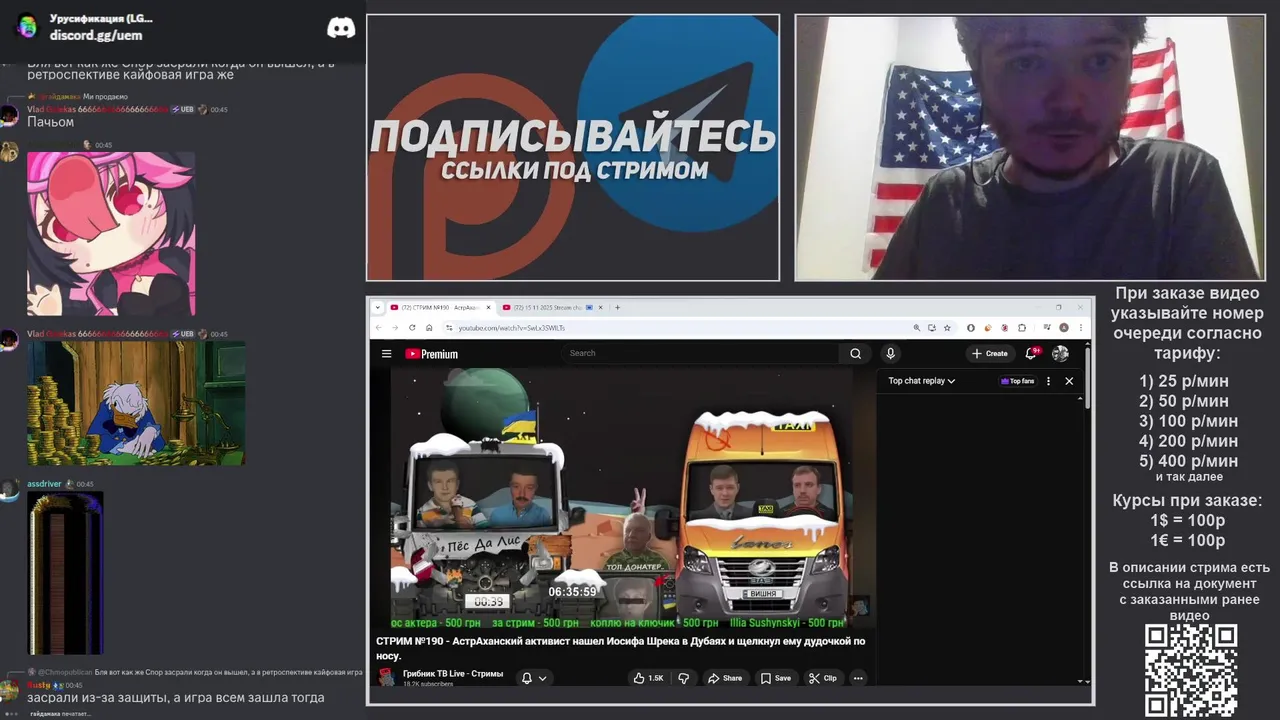This screenshot has width=1280, height=720.
Task: Open Chrome profile avatar
Action: coord(1064,327)
